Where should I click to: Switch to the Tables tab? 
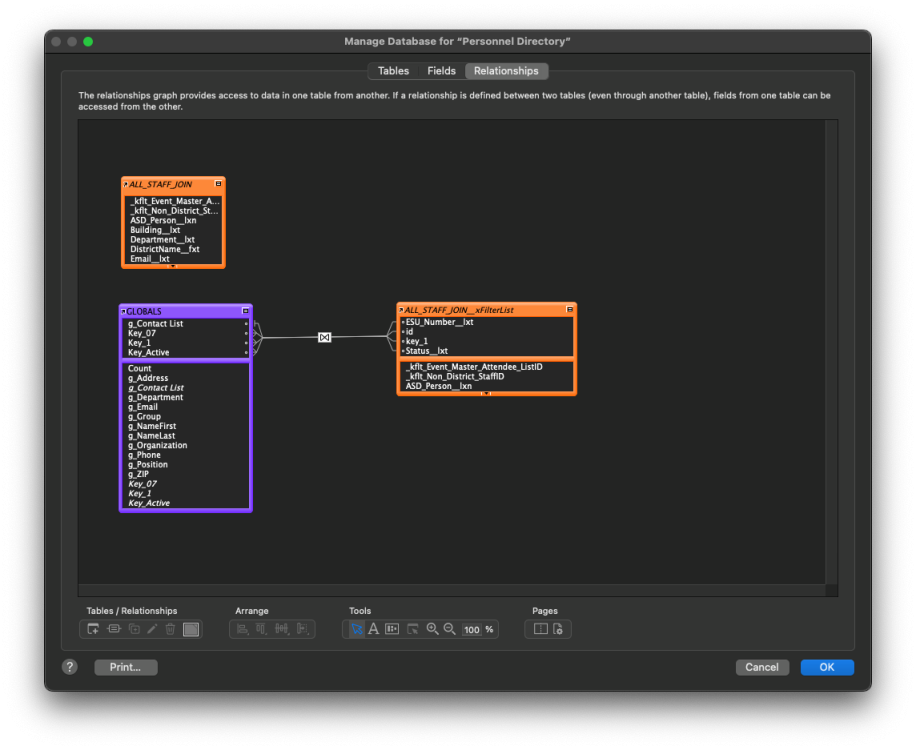[393, 71]
